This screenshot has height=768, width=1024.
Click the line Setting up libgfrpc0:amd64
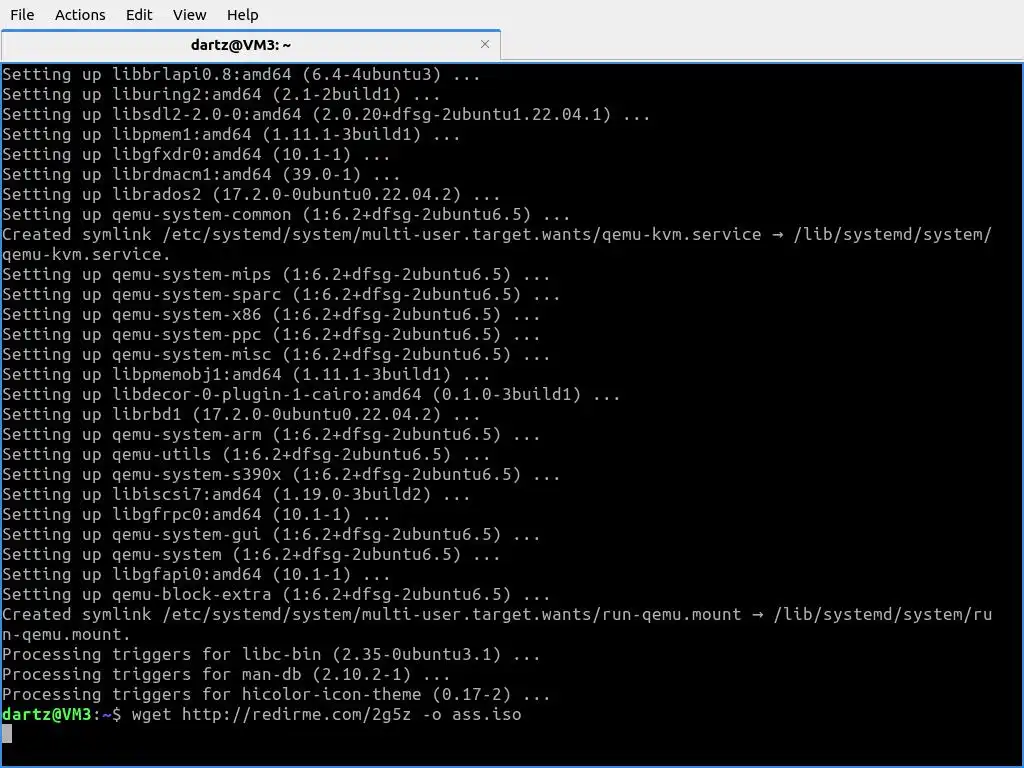click(x=196, y=515)
